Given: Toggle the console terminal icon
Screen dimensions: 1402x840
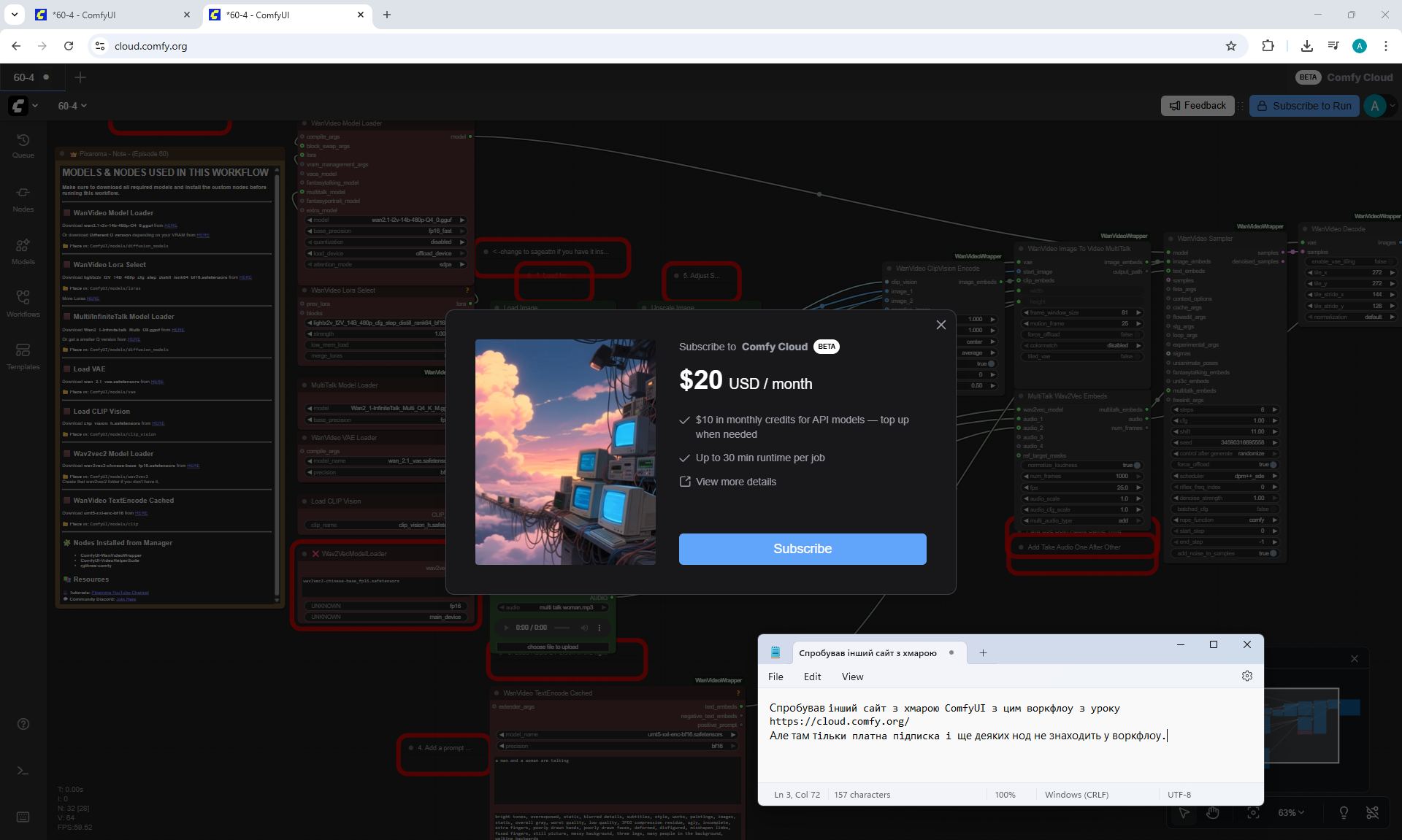Looking at the screenshot, I should [23, 771].
